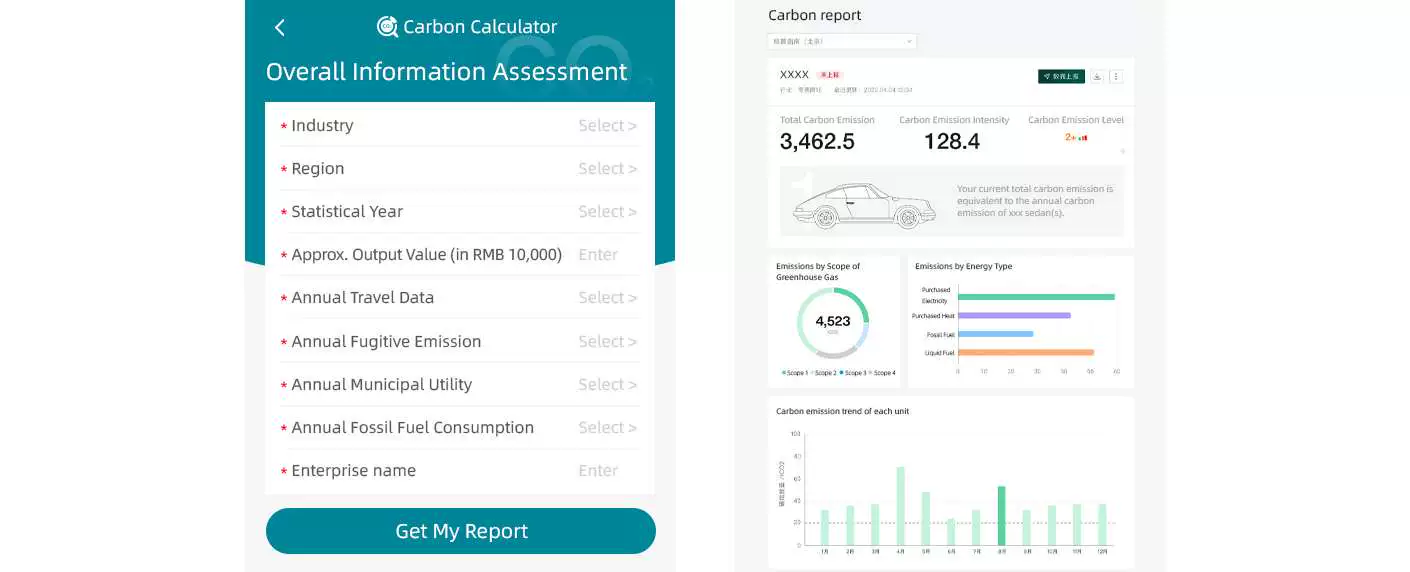This screenshot has height=572, width=1410.
Task: Open the Statistical Year selector
Action: (x=460, y=212)
